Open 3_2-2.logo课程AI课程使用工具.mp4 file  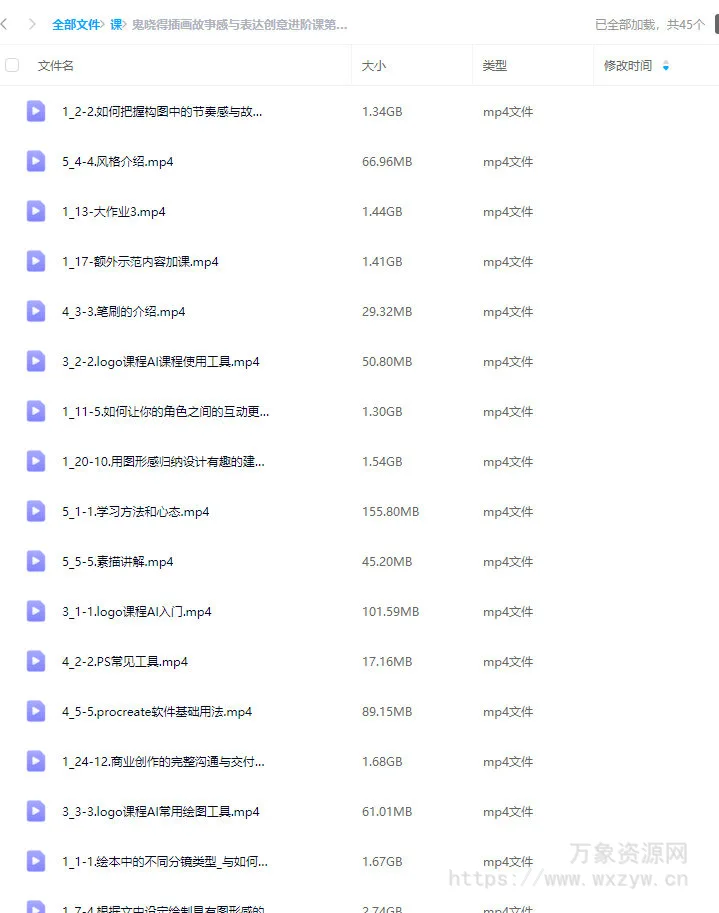pos(161,362)
